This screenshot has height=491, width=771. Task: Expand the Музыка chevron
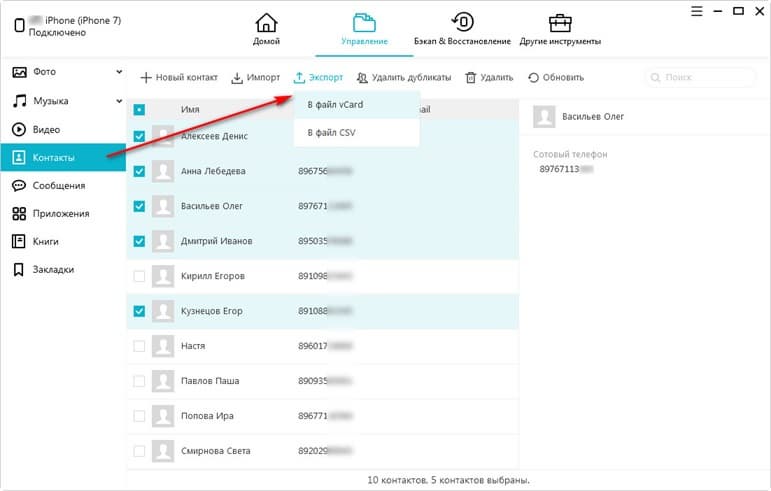point(119,101)
